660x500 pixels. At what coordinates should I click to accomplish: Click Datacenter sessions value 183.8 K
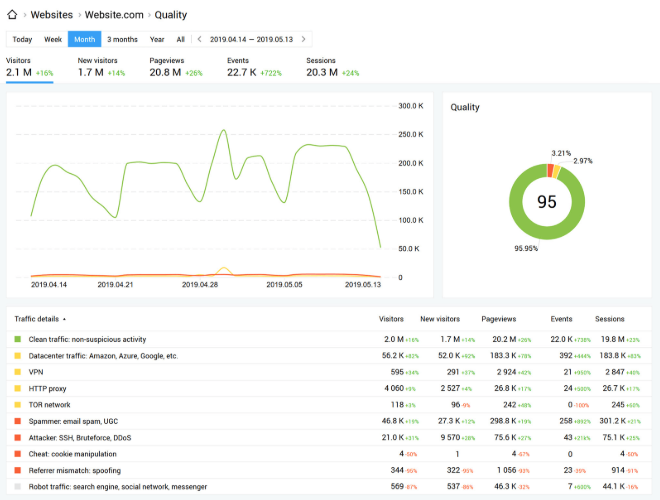point(612,356)
